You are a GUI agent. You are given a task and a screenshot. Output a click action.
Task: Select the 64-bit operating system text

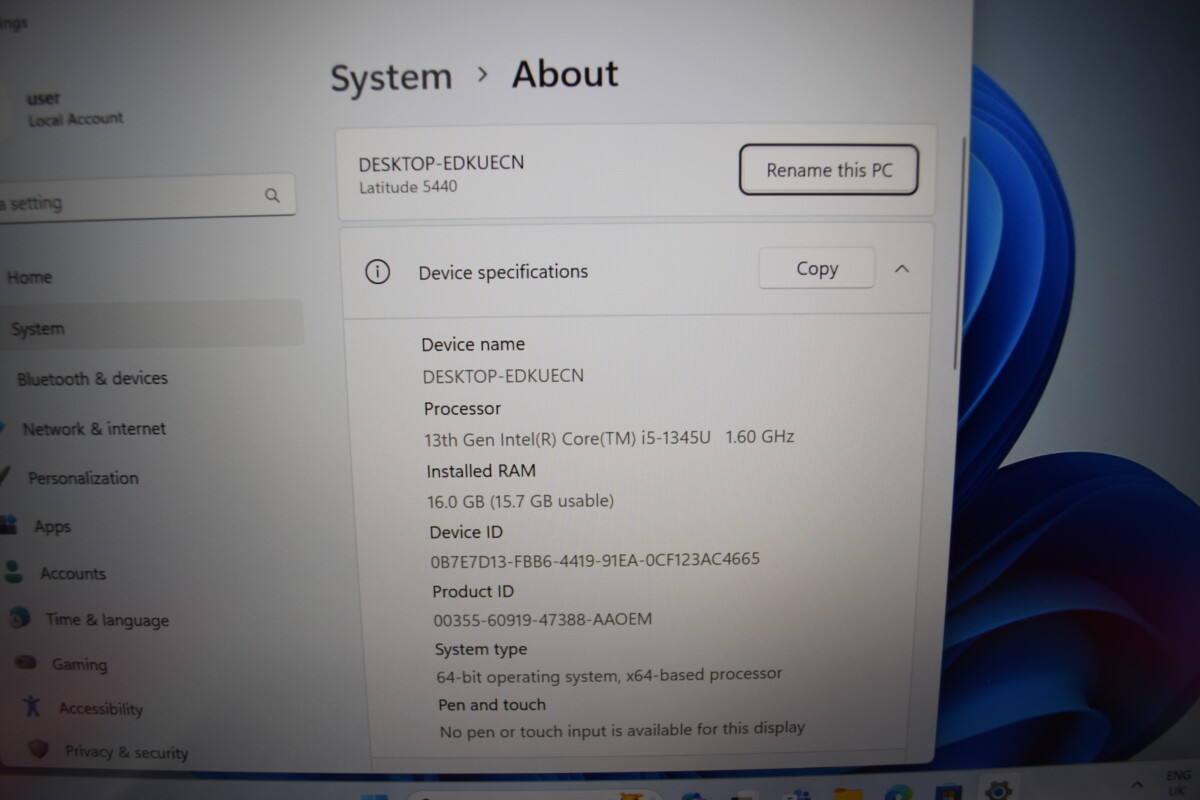click(x=609, y=675)
